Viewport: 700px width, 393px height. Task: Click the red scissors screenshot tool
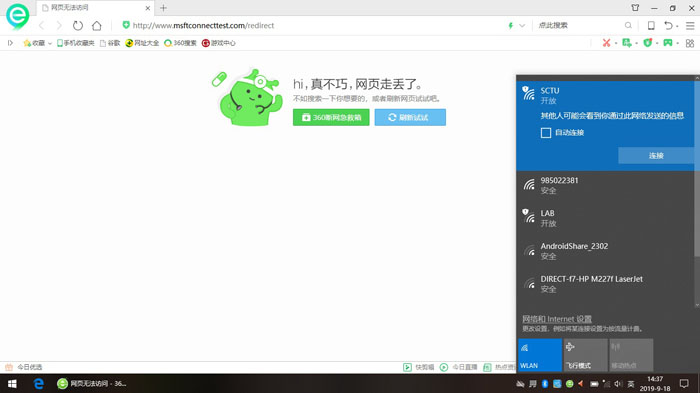pos(606,43)
